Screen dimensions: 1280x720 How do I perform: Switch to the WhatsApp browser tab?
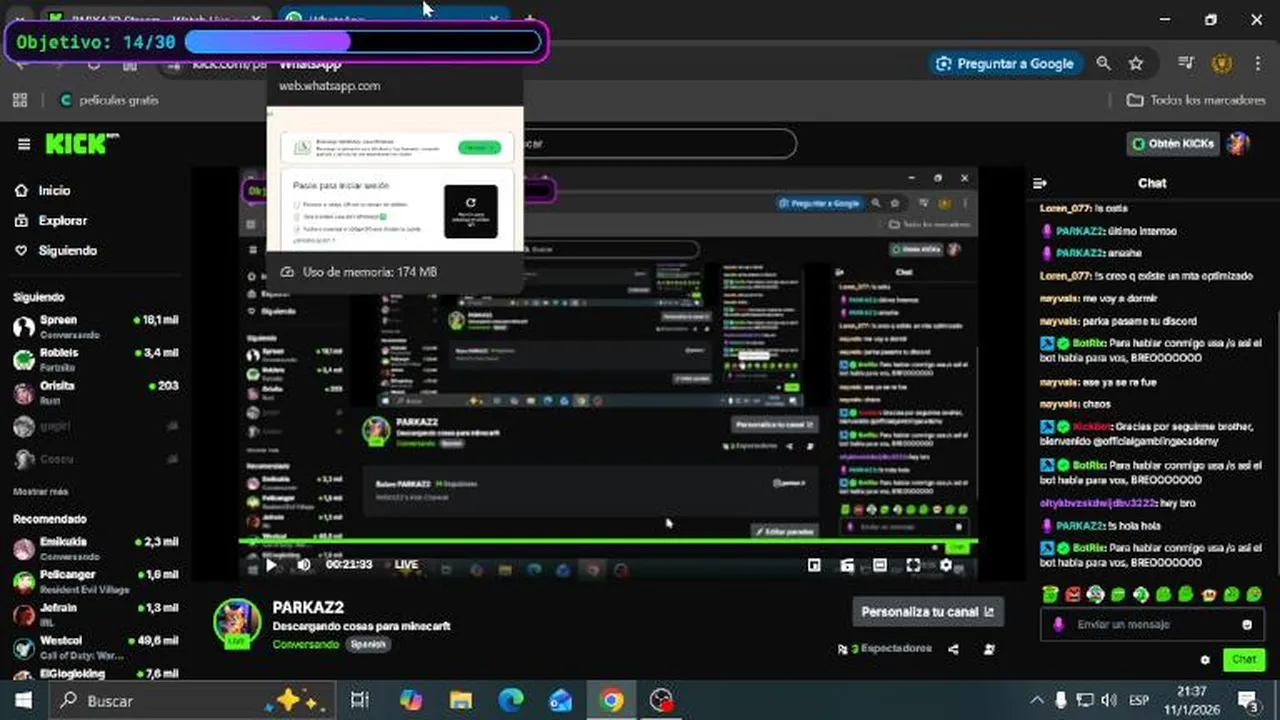click(393, 18)
